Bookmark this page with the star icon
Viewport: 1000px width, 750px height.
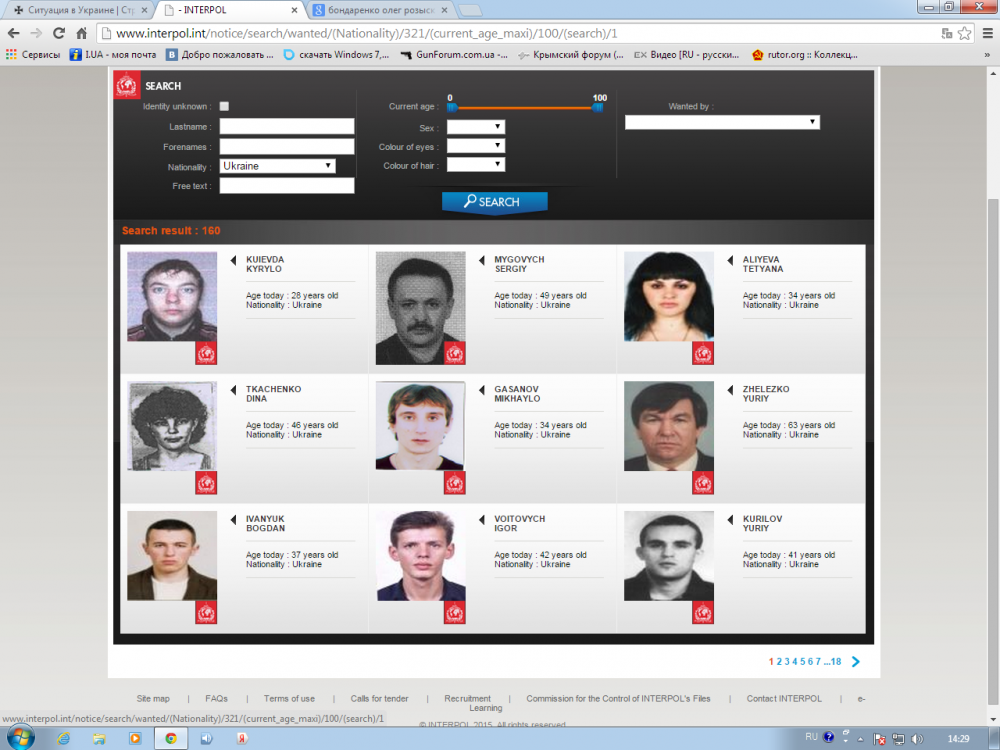pos(965,33)
